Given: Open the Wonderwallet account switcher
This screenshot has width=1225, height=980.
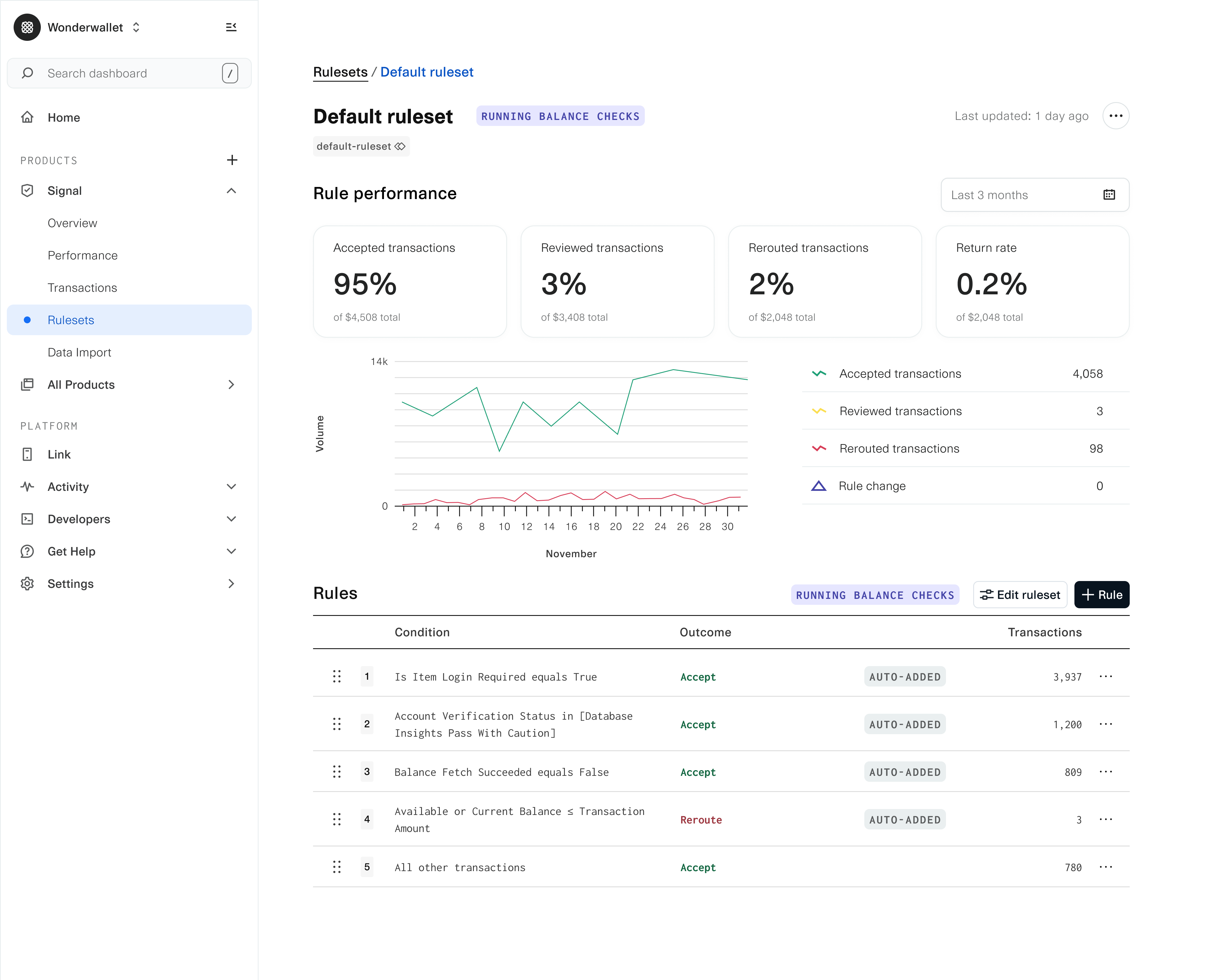Looking at the screenshot, I should tap(136, 27).
